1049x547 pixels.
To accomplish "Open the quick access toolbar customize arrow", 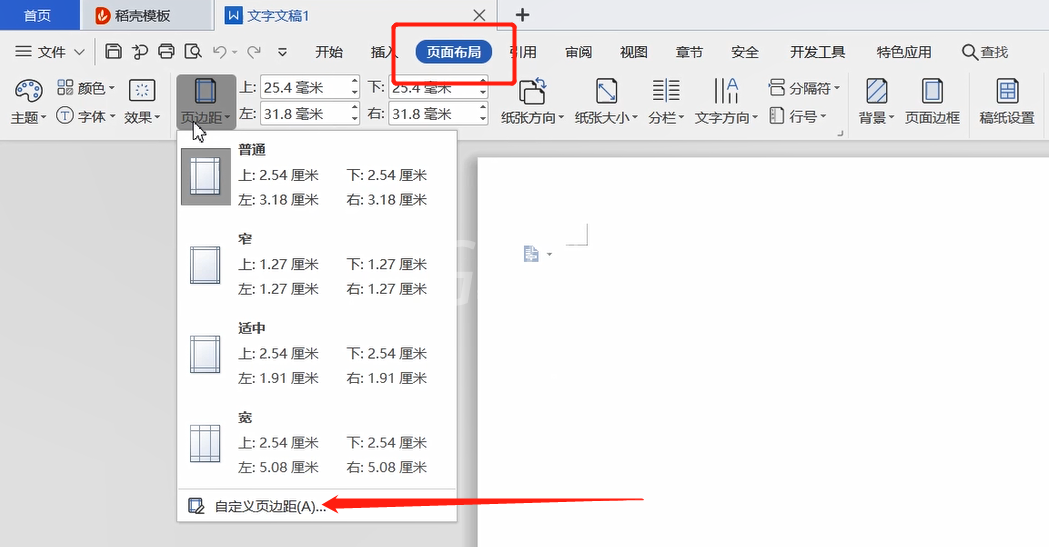I will [x=282, y=52].
